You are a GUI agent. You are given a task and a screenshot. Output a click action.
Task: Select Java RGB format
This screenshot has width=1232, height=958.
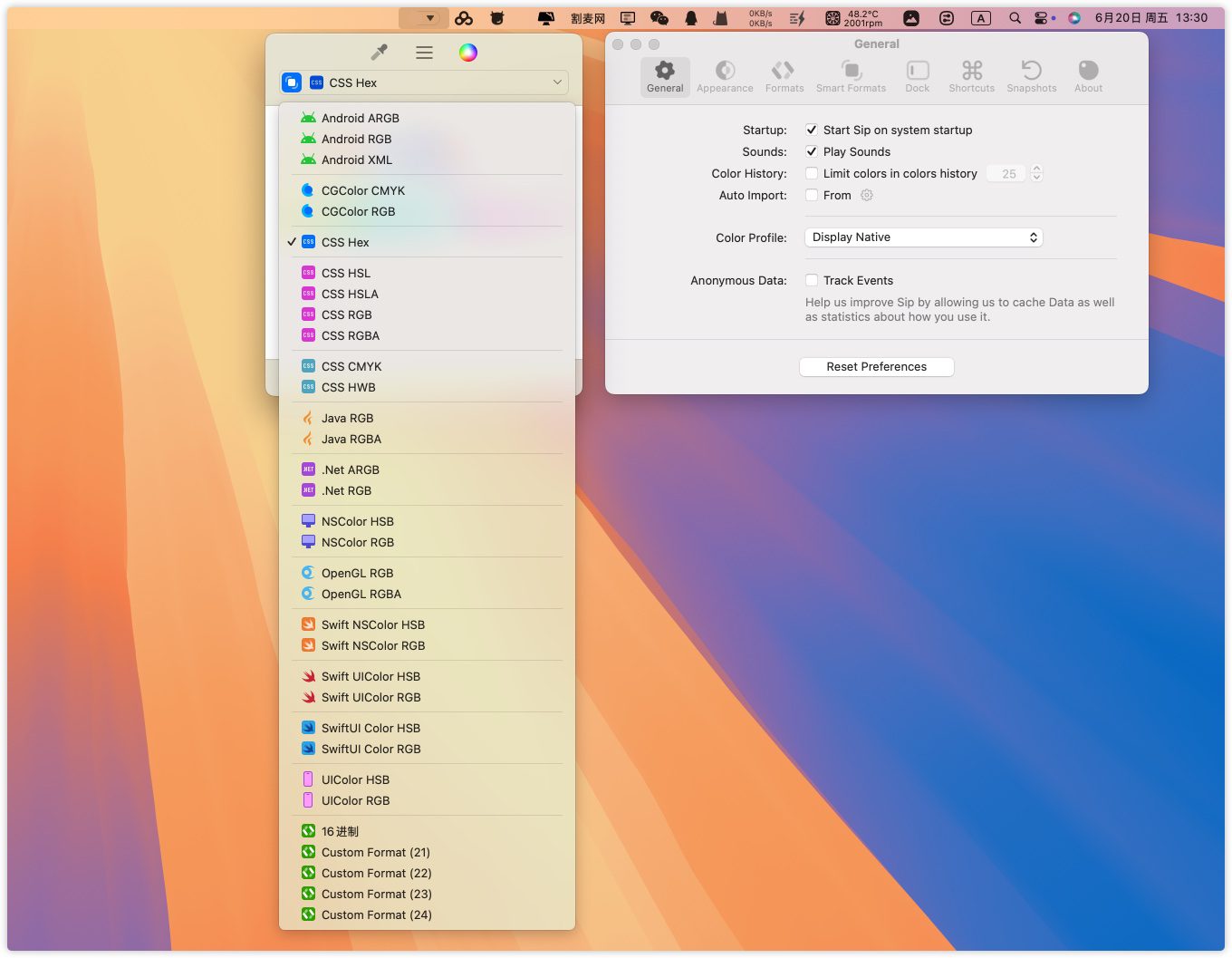click(x=428, y=418)
